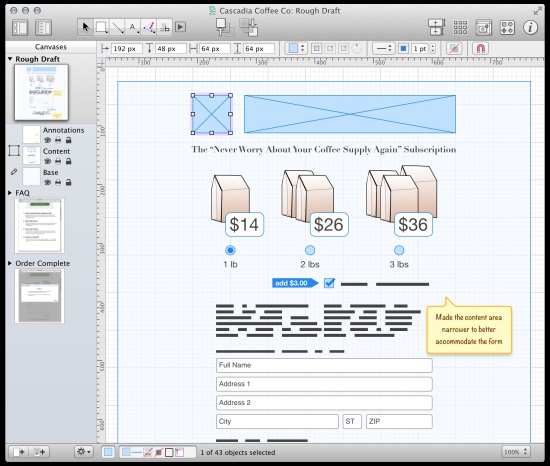This screenshot has height=466, width=550.
Task: Expand the Order Complete canvas
Action: tap(10, 263)
